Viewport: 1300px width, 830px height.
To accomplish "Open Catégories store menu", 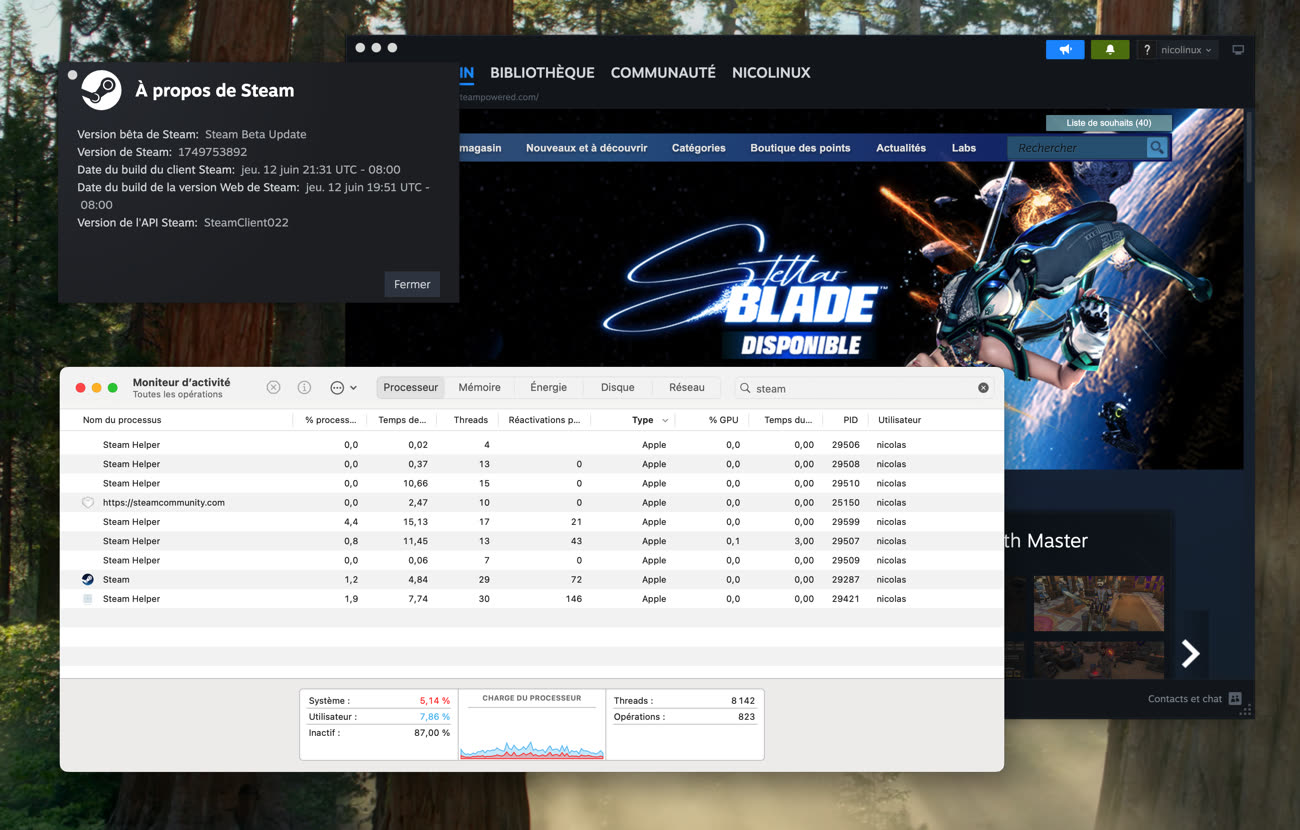I will 699,148.
